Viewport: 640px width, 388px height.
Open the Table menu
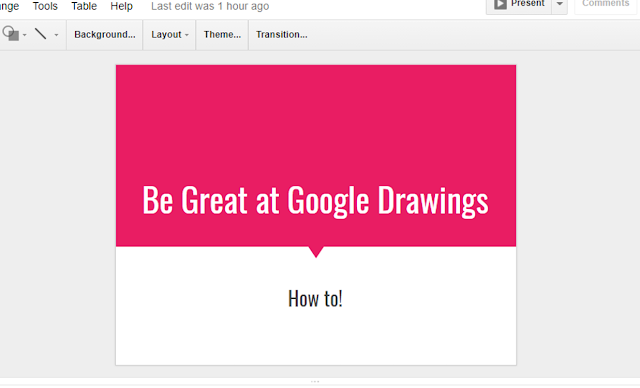(84, 6)
